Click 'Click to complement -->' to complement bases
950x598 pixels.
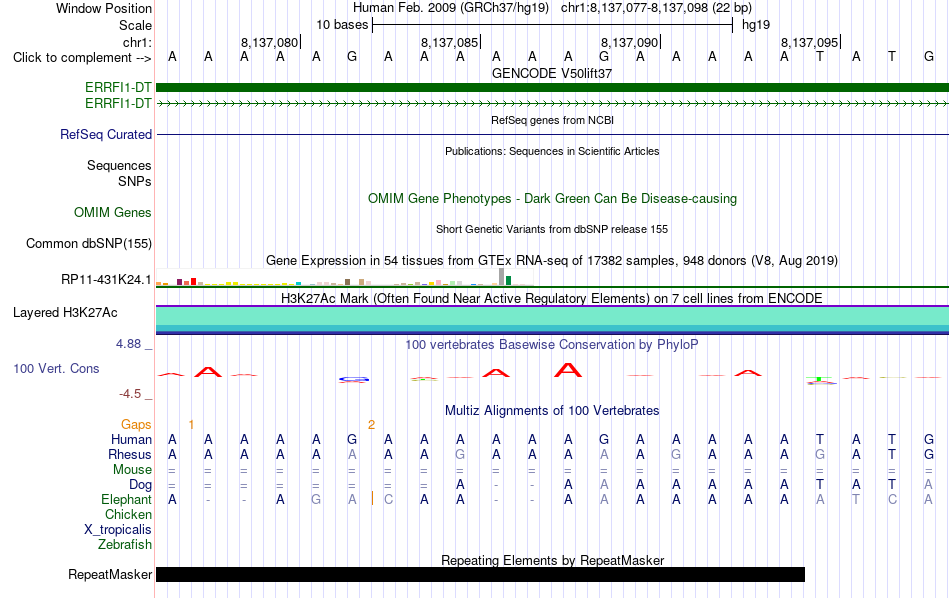click(x=82, y=58)
